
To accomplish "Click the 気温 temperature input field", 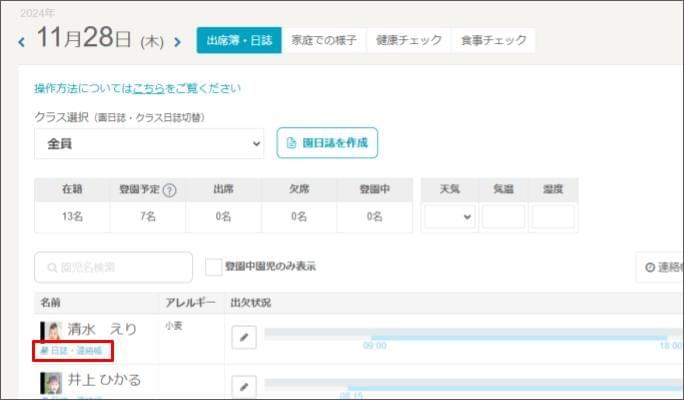I will click(x=503, y=216).
